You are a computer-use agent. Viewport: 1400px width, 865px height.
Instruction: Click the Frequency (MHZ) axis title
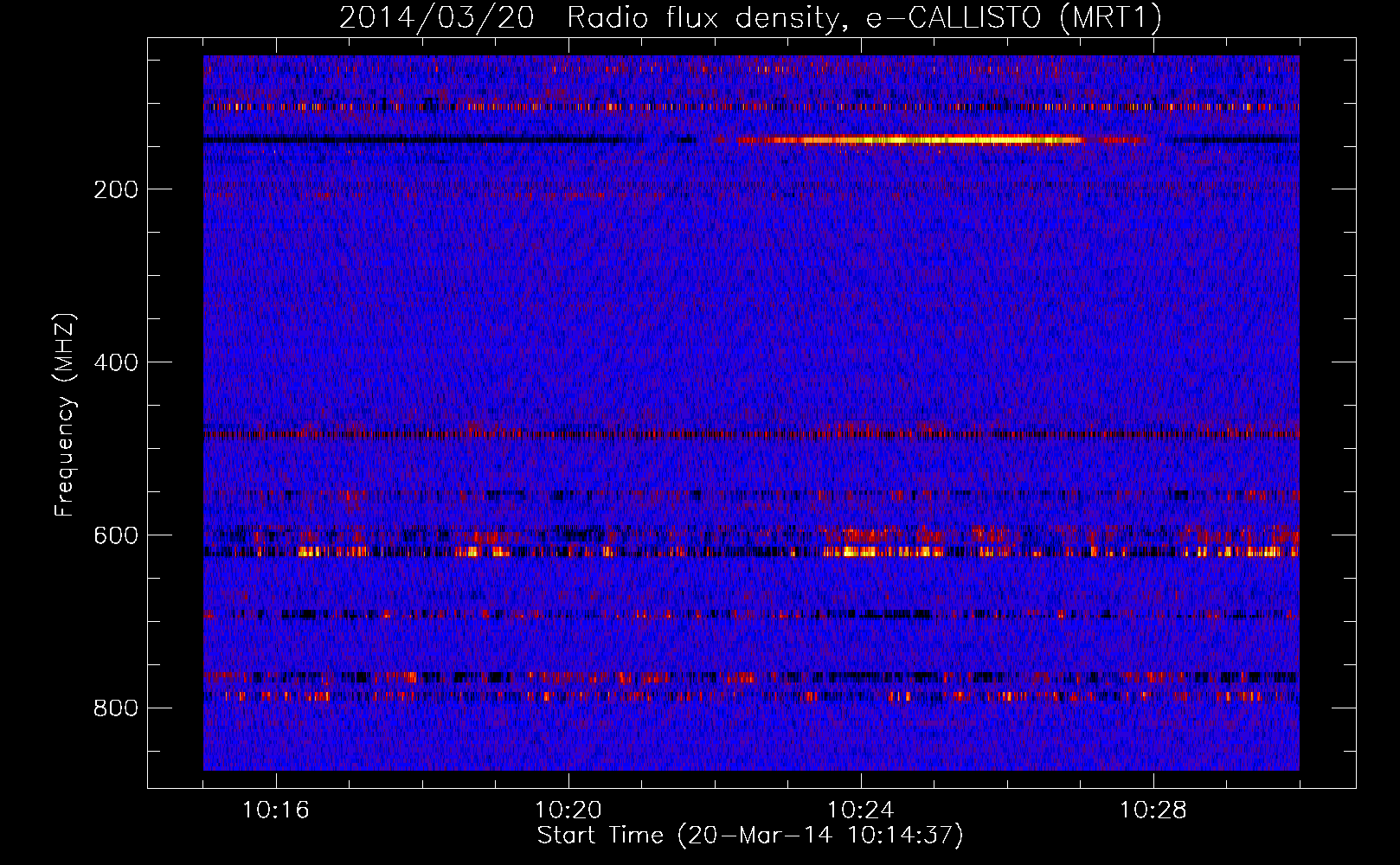point(65,414)
